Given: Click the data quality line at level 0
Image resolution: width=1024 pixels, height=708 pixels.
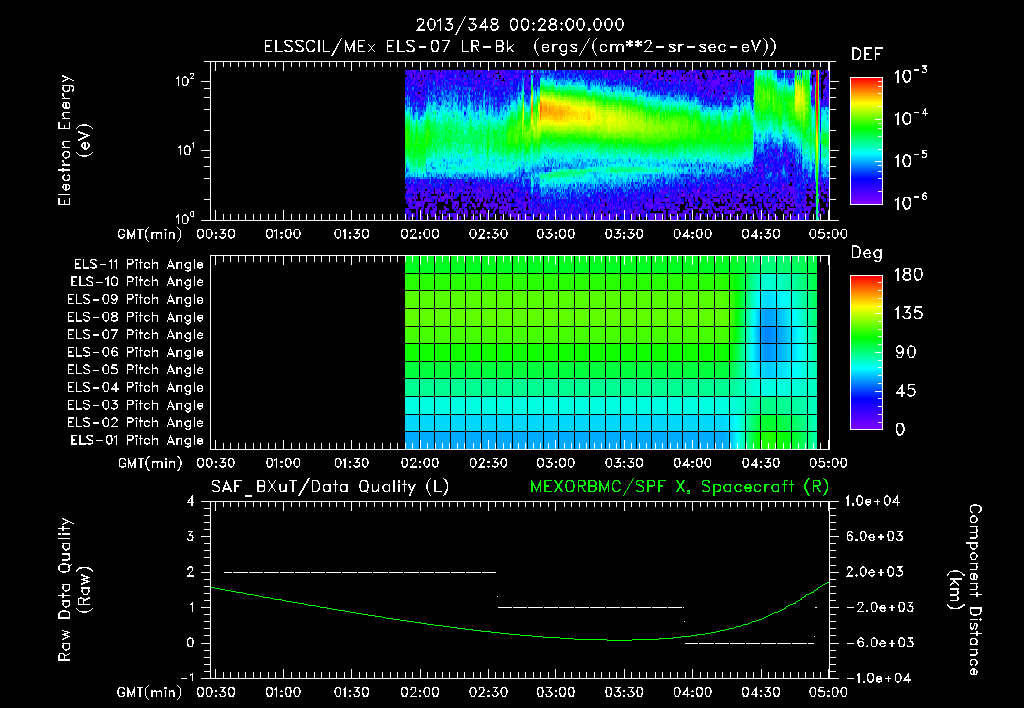Looking at the screenshot, I should [749, 643].
